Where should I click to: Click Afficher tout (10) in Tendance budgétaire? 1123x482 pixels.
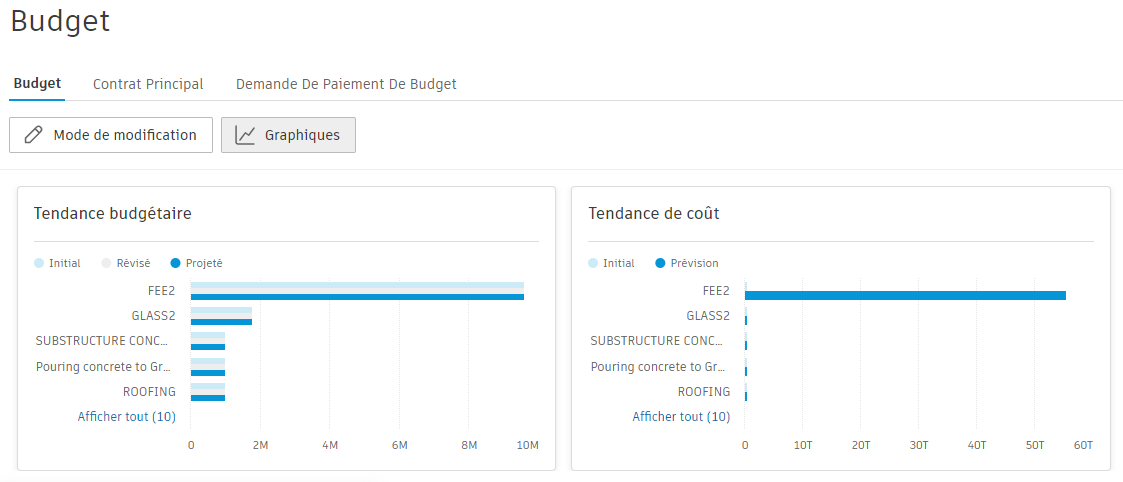point(127,416)
